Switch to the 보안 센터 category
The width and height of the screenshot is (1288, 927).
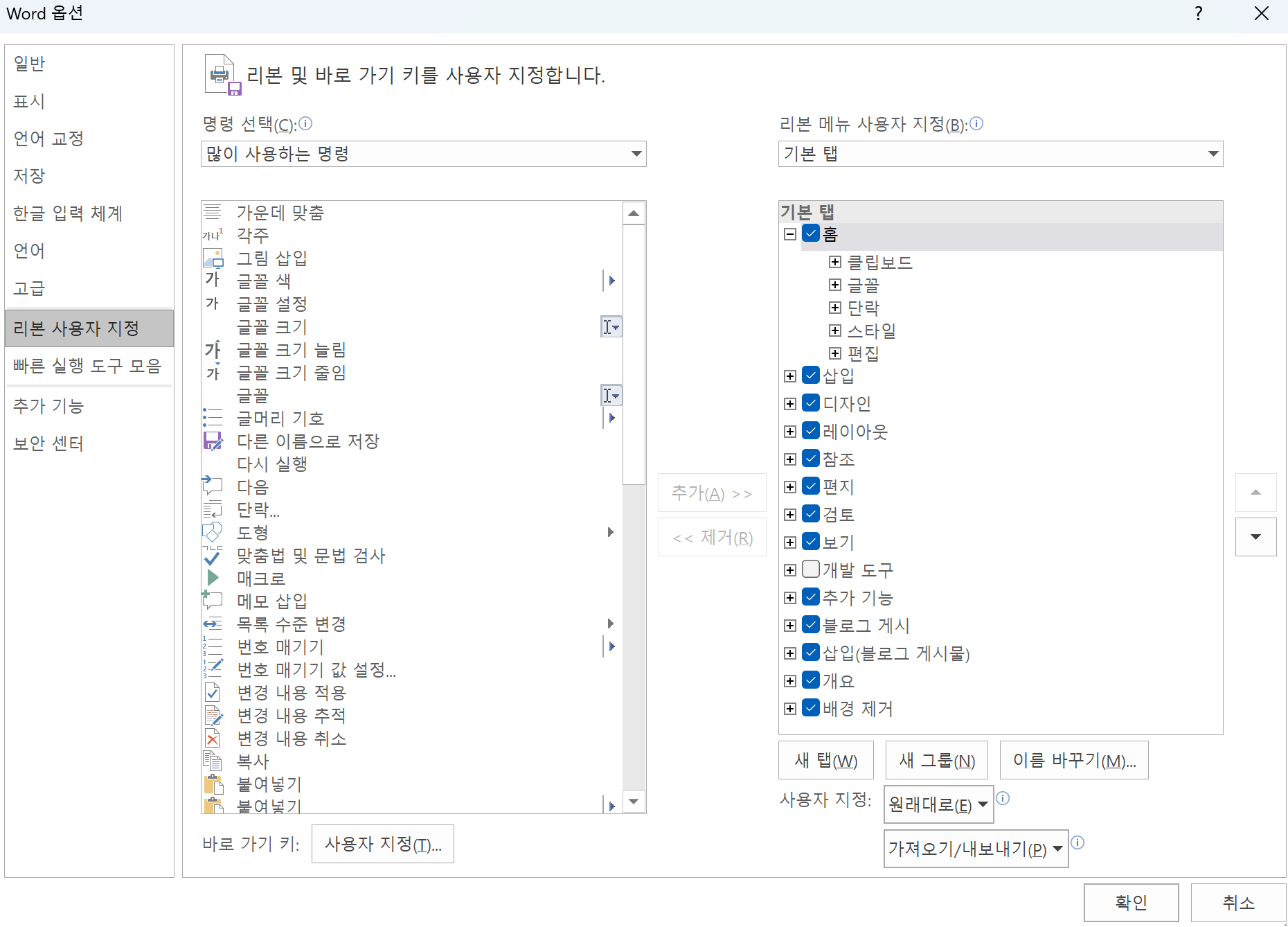(89, 443)
